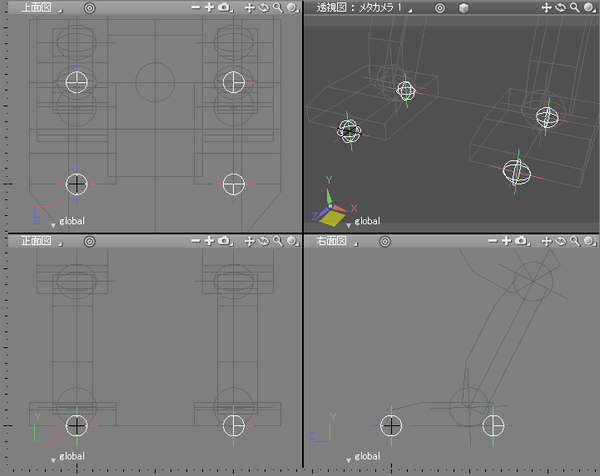Open global coordinate dropdown in top view
This screenshot has height=476, width=600.
(68, 221)
